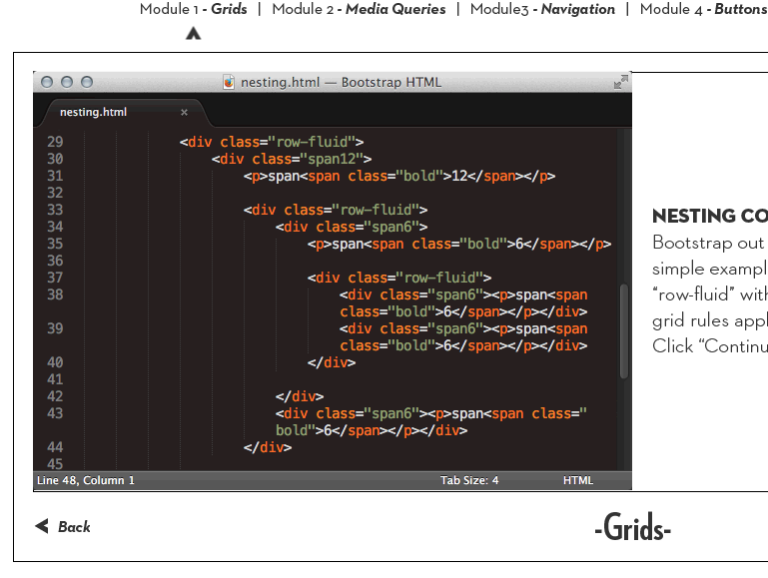
Task: Click line number 40 in the gutter
Action: click(x=55, y=362)
